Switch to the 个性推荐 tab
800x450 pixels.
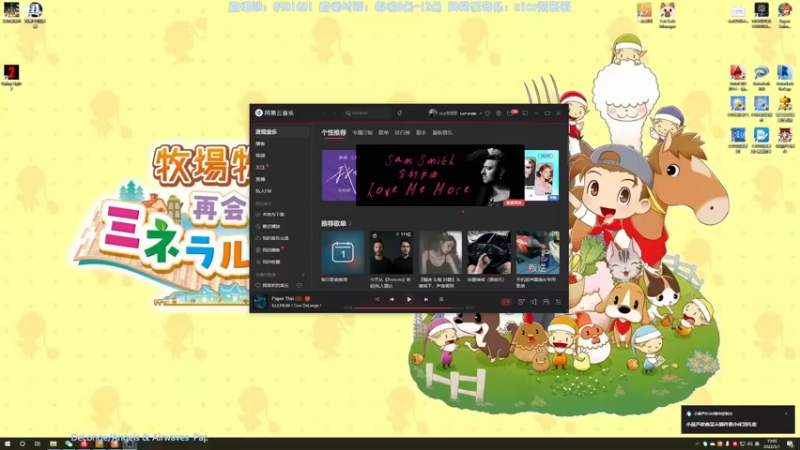tap(334, 133)
